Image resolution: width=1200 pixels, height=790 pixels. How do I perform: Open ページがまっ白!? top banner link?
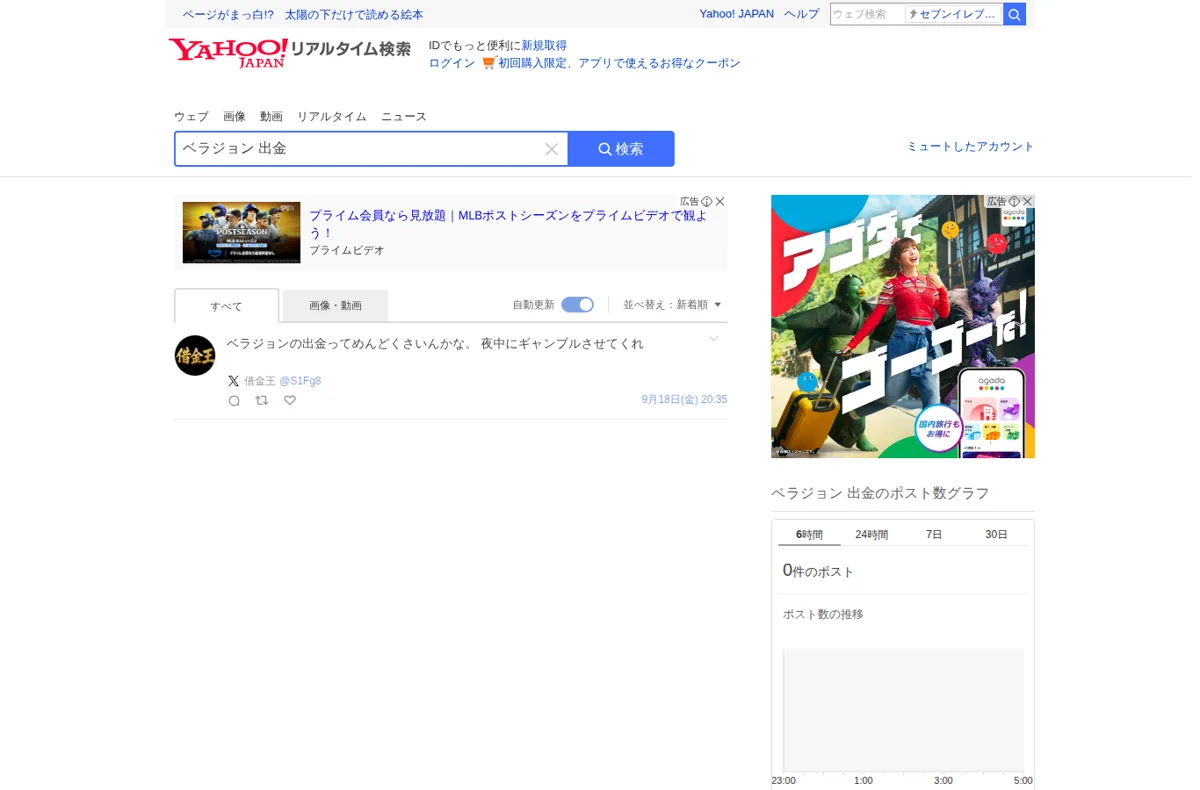click(303, 15)
